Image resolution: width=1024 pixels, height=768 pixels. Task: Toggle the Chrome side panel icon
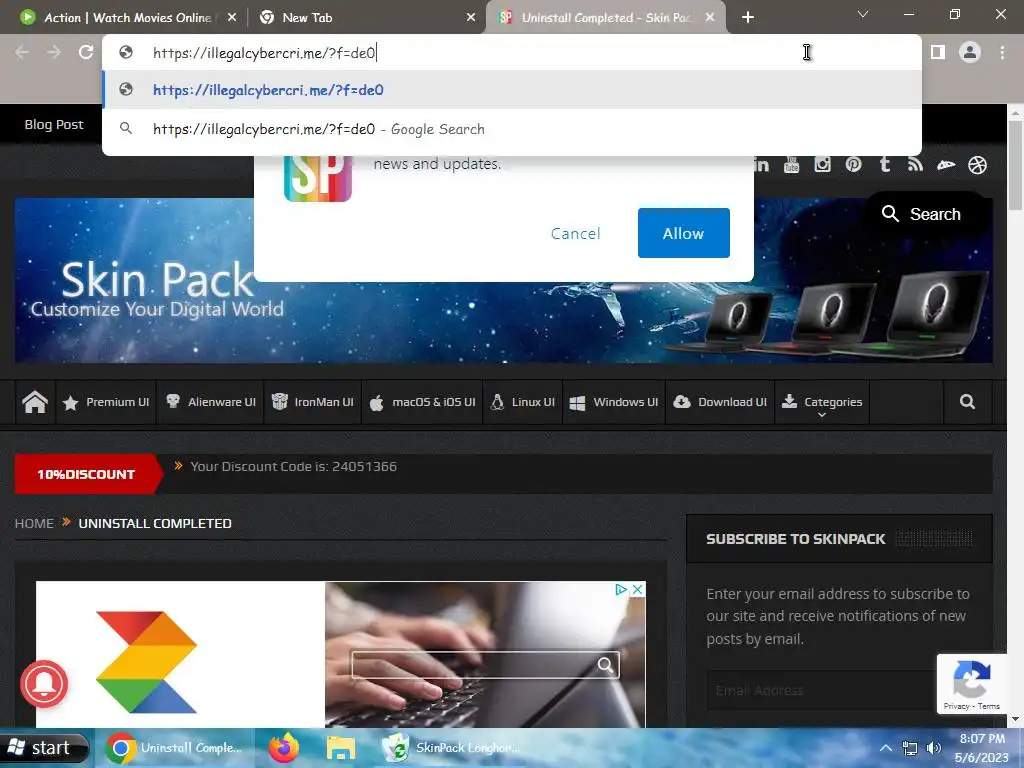[x=938, y=52]
